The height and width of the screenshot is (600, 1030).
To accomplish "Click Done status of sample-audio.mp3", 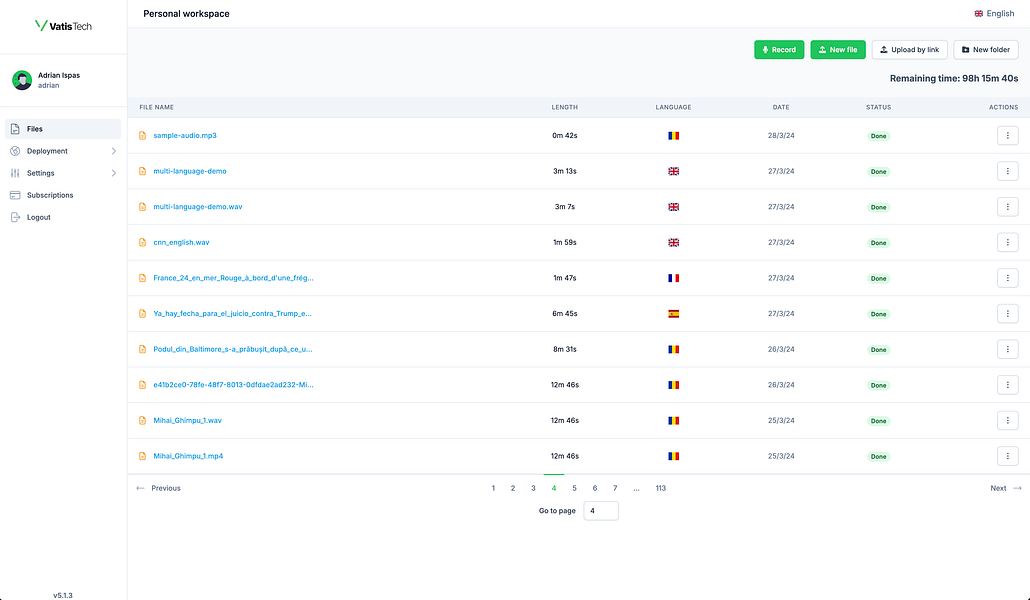I will 878,136.
